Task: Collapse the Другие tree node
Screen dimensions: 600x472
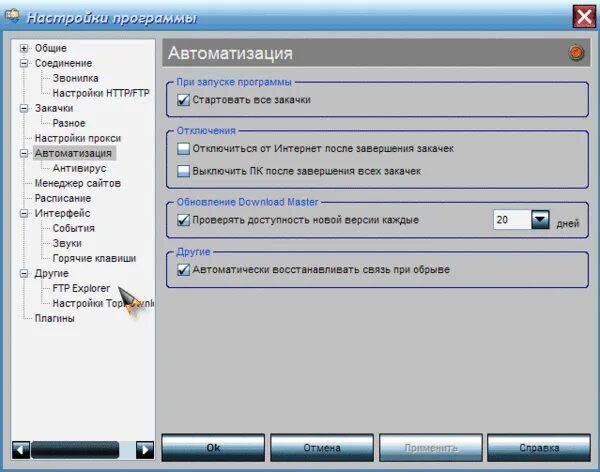Action: 24,273
